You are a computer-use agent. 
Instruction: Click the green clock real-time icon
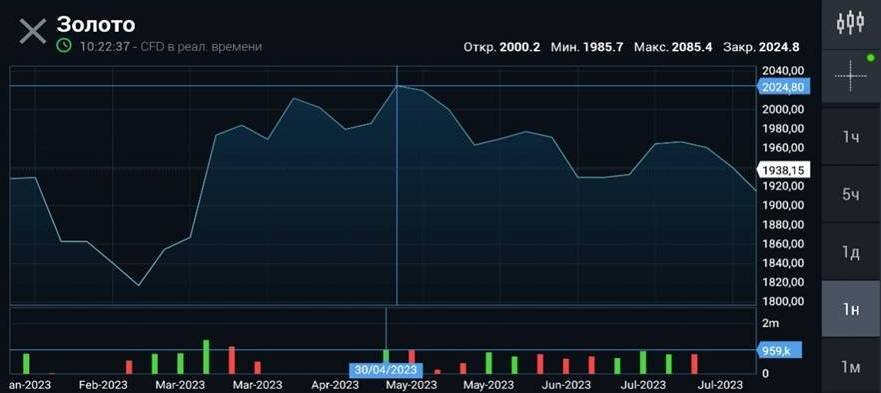[64, 46]
